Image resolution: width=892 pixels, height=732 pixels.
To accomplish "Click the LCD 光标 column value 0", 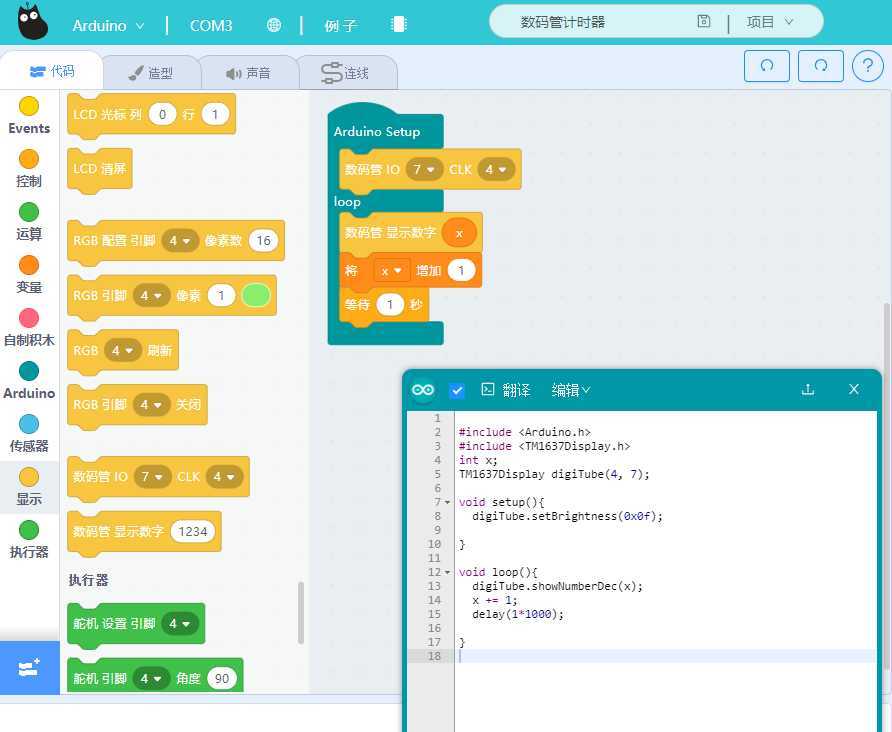I will tap(162, 114).
